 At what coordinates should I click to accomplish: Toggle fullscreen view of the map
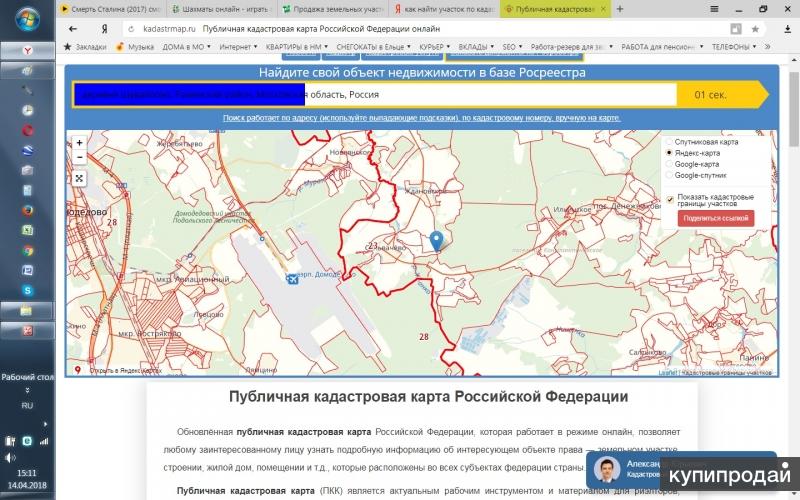79,178
